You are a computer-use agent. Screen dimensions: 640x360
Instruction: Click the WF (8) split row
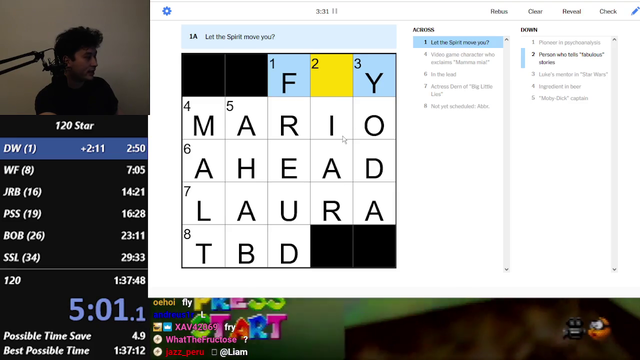74,170
